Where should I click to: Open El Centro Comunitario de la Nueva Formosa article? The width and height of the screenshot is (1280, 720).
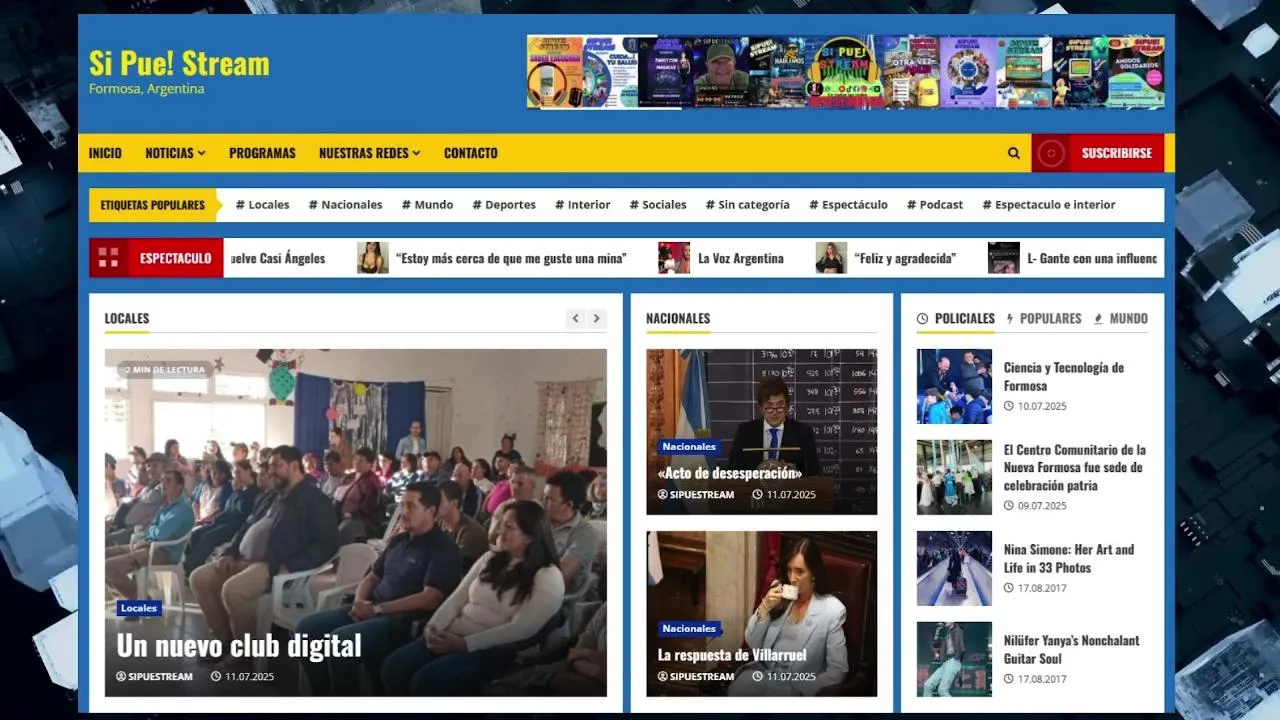tap(1075, 467)
